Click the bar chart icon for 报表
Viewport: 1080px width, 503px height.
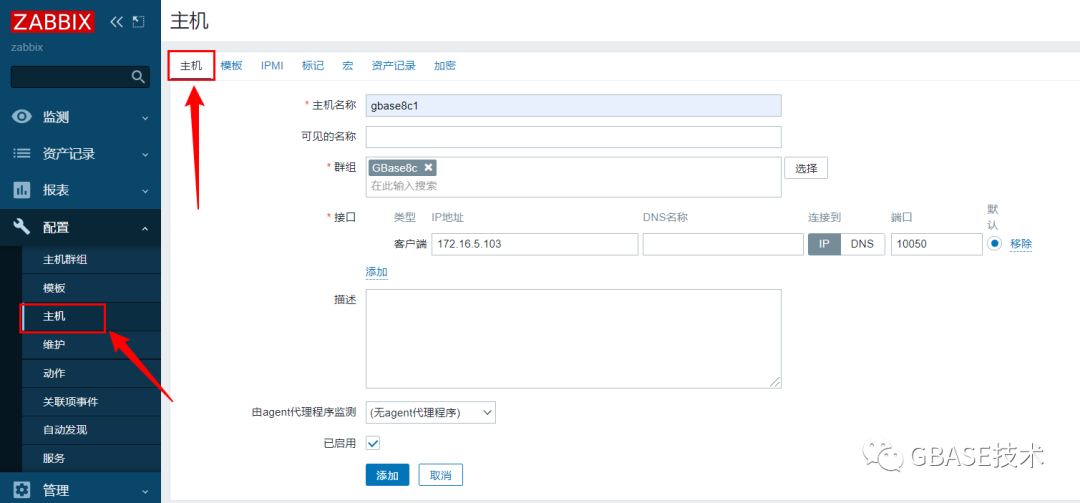22,189
